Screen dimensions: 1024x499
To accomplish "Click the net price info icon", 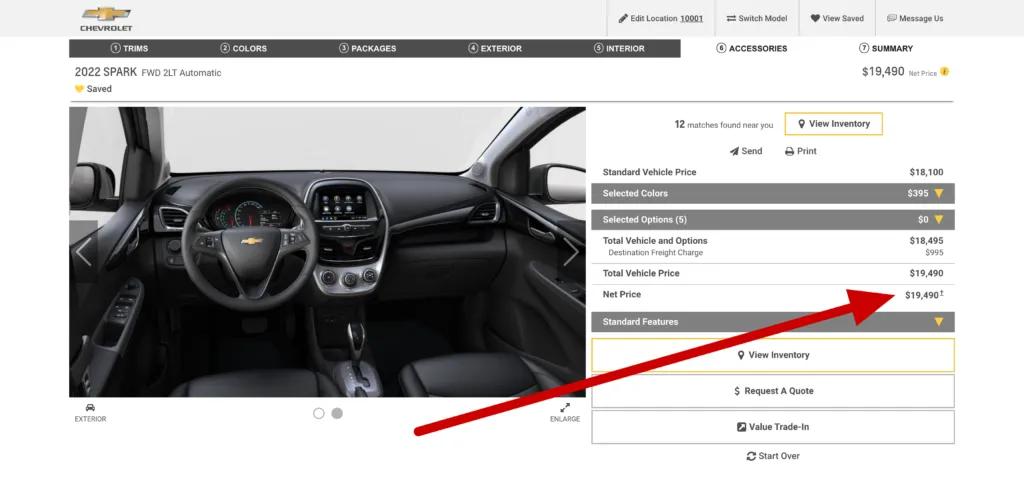I will [945, 72].
